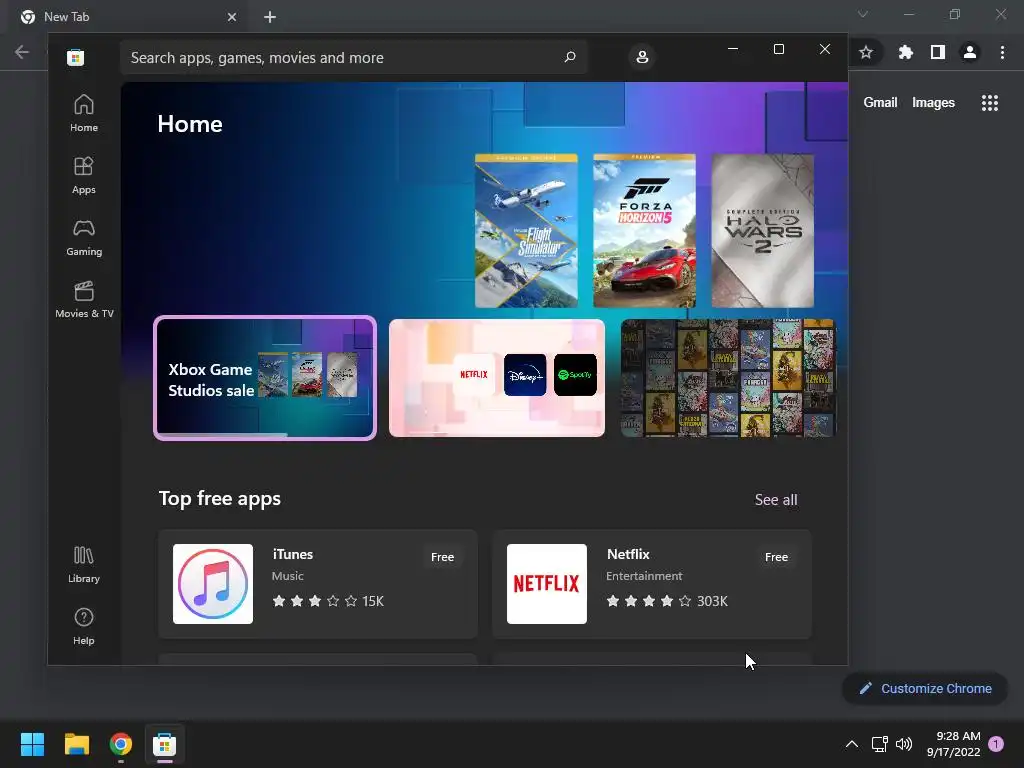This screenshot has width=1024, height=768.
Task: Open network status tray icon
Action: coord(879,744)
